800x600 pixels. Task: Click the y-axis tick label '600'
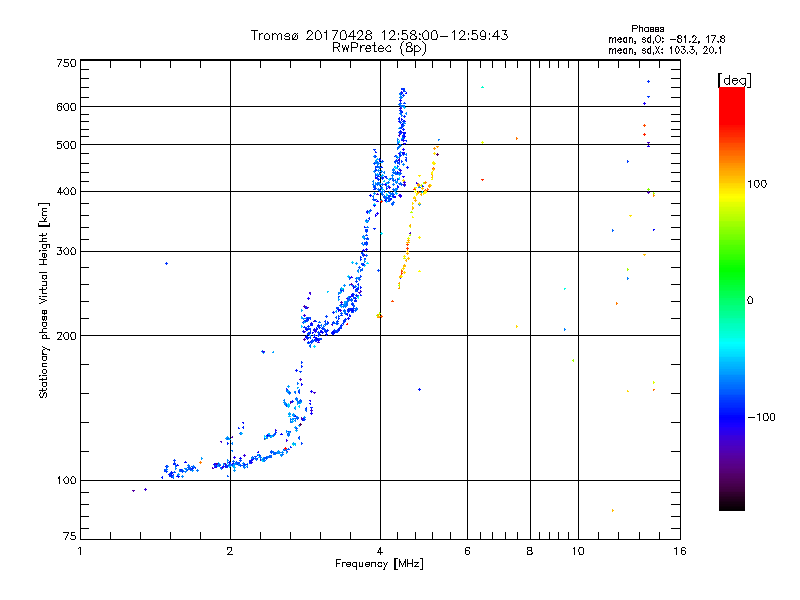[66, 107]
